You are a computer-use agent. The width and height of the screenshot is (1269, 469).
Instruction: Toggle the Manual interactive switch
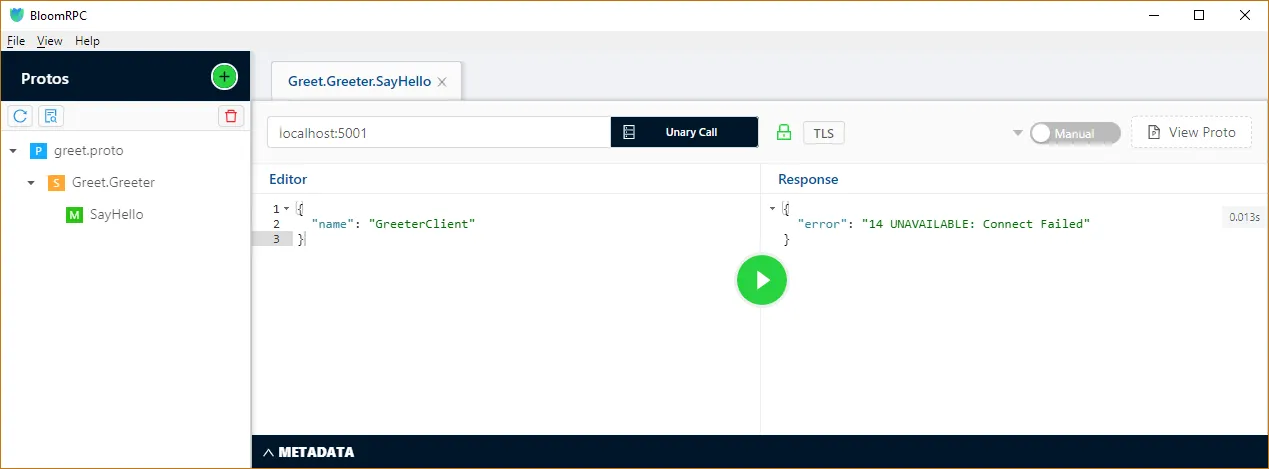click(x=1075, y=133)
